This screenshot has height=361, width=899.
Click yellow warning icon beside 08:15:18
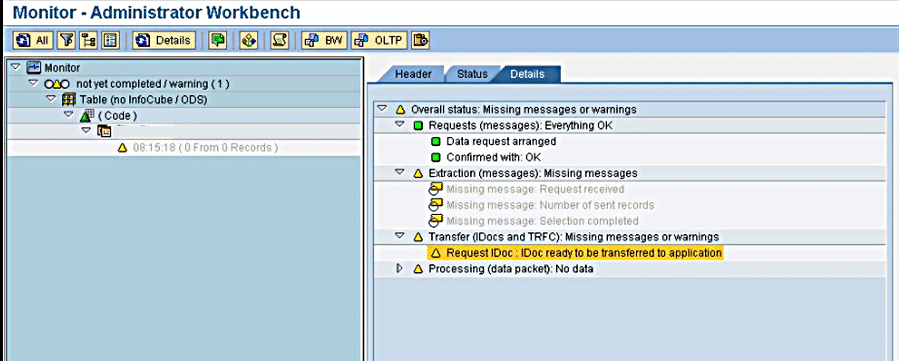pos(122,148)
